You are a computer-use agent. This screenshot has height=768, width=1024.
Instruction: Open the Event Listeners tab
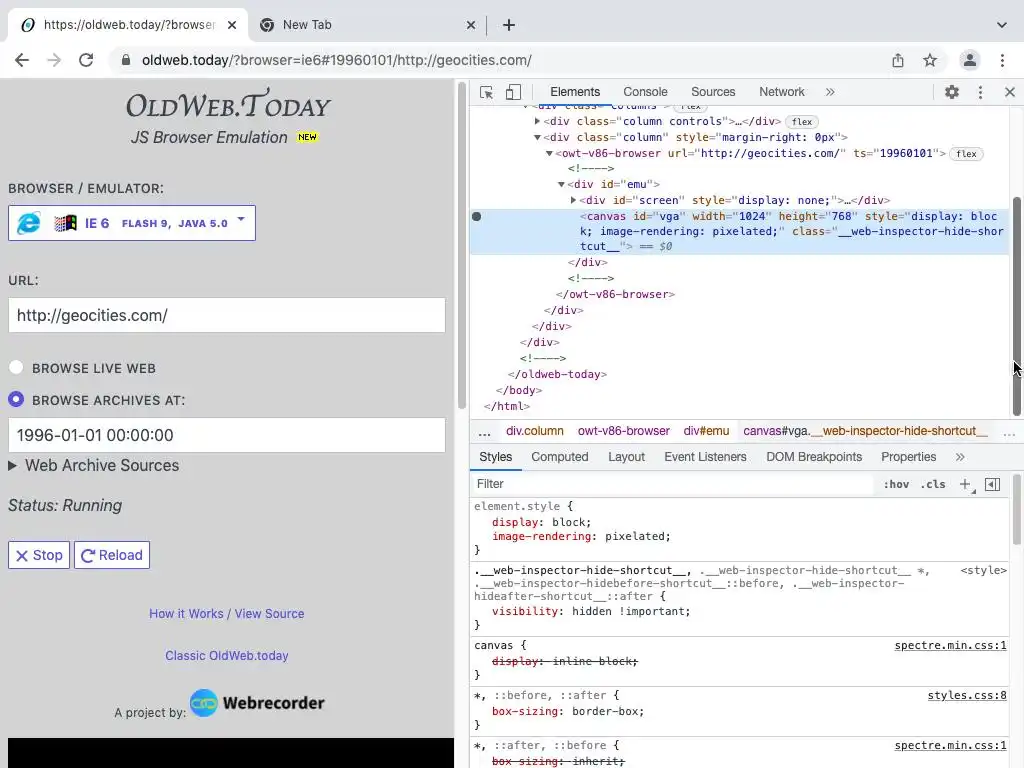point(705,457)
